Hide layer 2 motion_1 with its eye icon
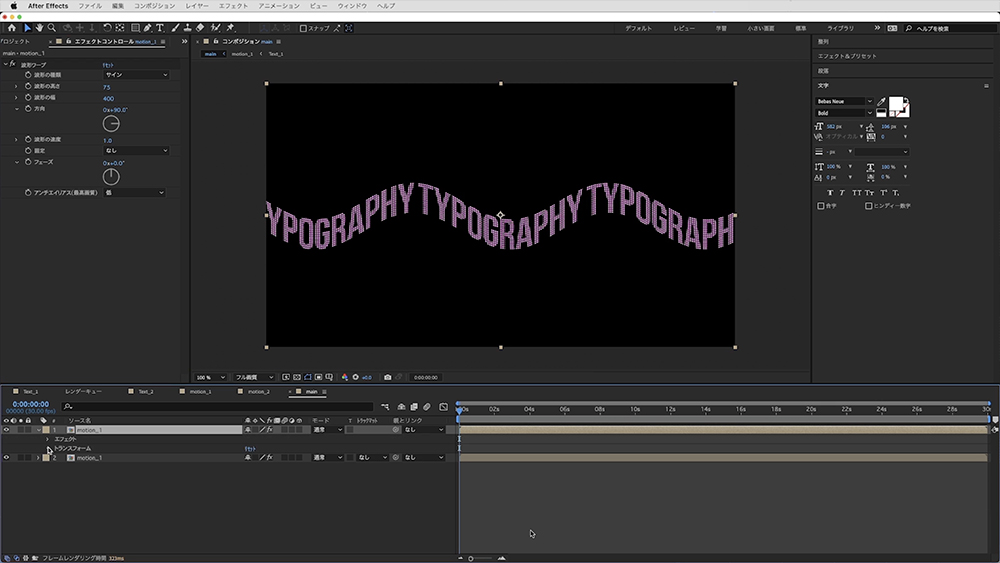Viewport: 1000px width, 563px height. (6, 457)
